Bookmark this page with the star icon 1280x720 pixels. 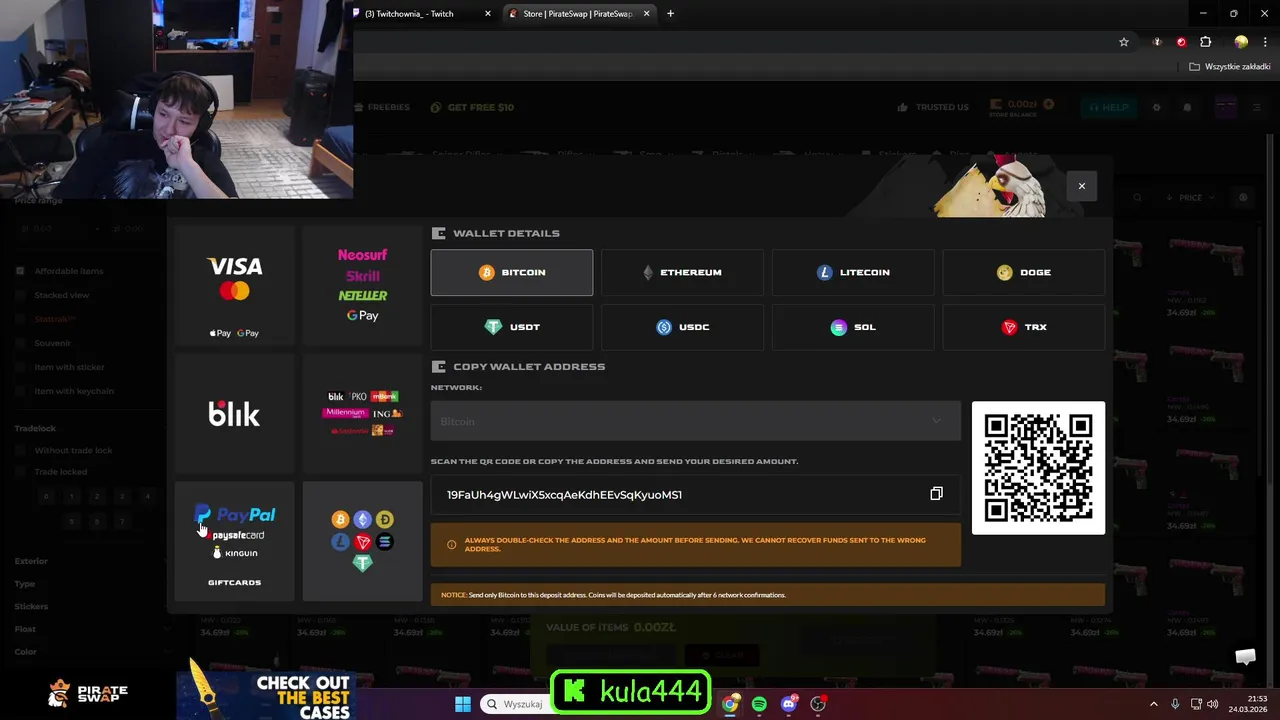click(x=1124, y=42)
